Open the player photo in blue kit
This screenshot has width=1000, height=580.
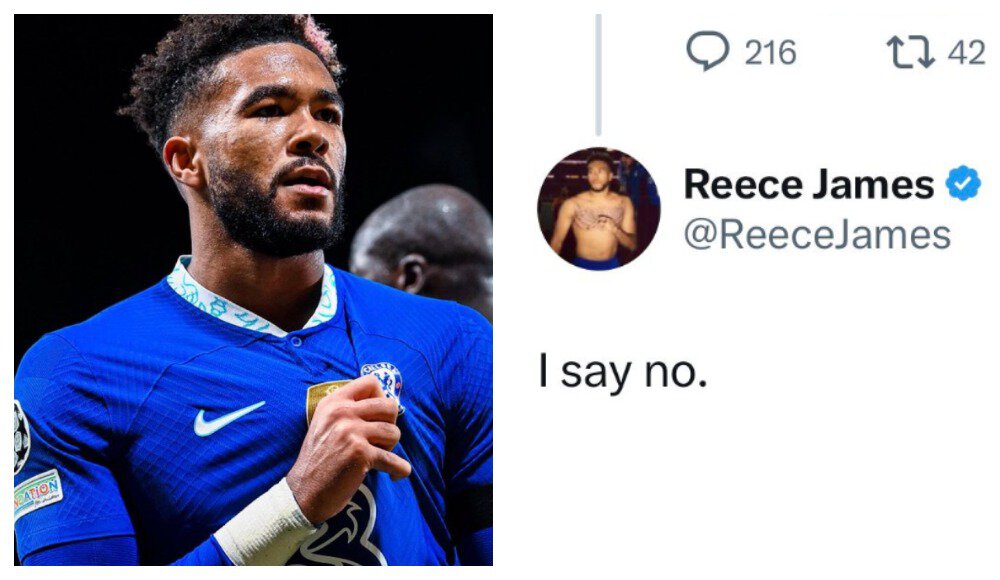(253, 290)
